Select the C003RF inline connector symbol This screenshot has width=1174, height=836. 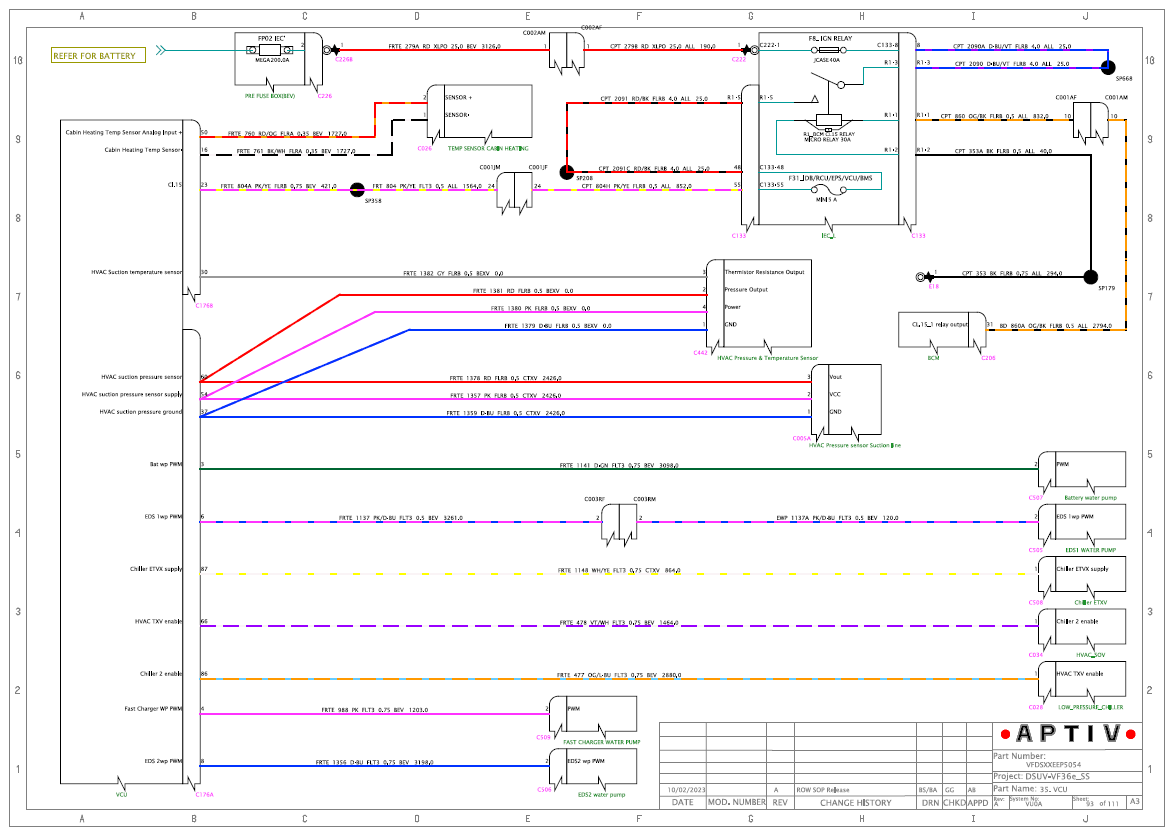point(619,523)
